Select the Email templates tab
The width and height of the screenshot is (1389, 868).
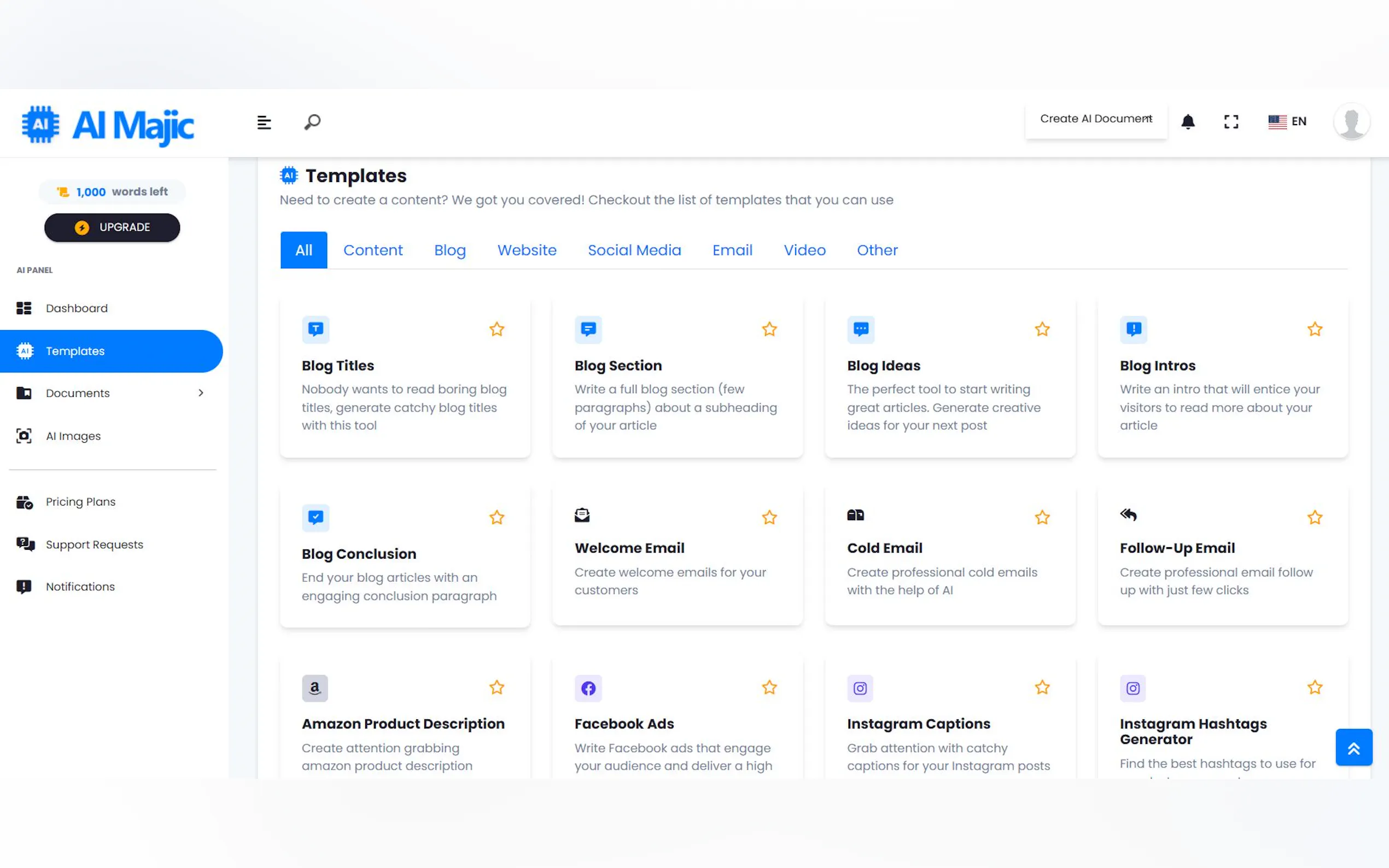pos(732,250)
